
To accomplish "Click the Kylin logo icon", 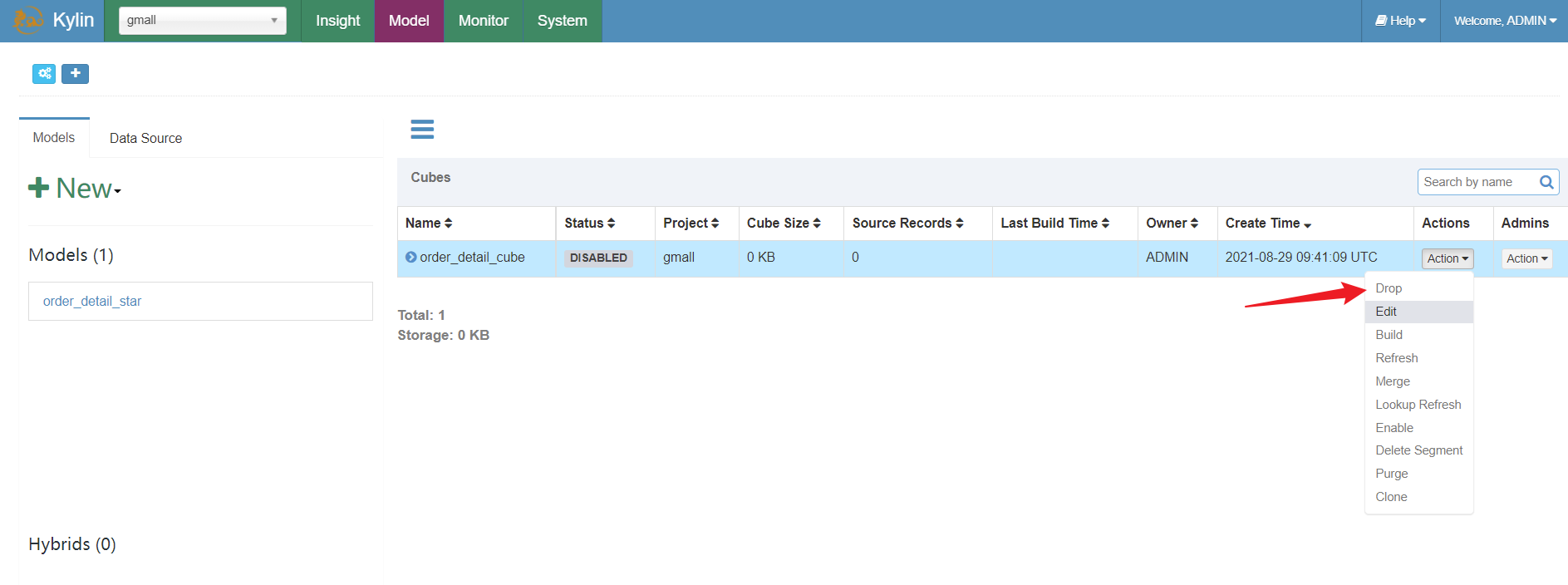I will tap(27, 20).
